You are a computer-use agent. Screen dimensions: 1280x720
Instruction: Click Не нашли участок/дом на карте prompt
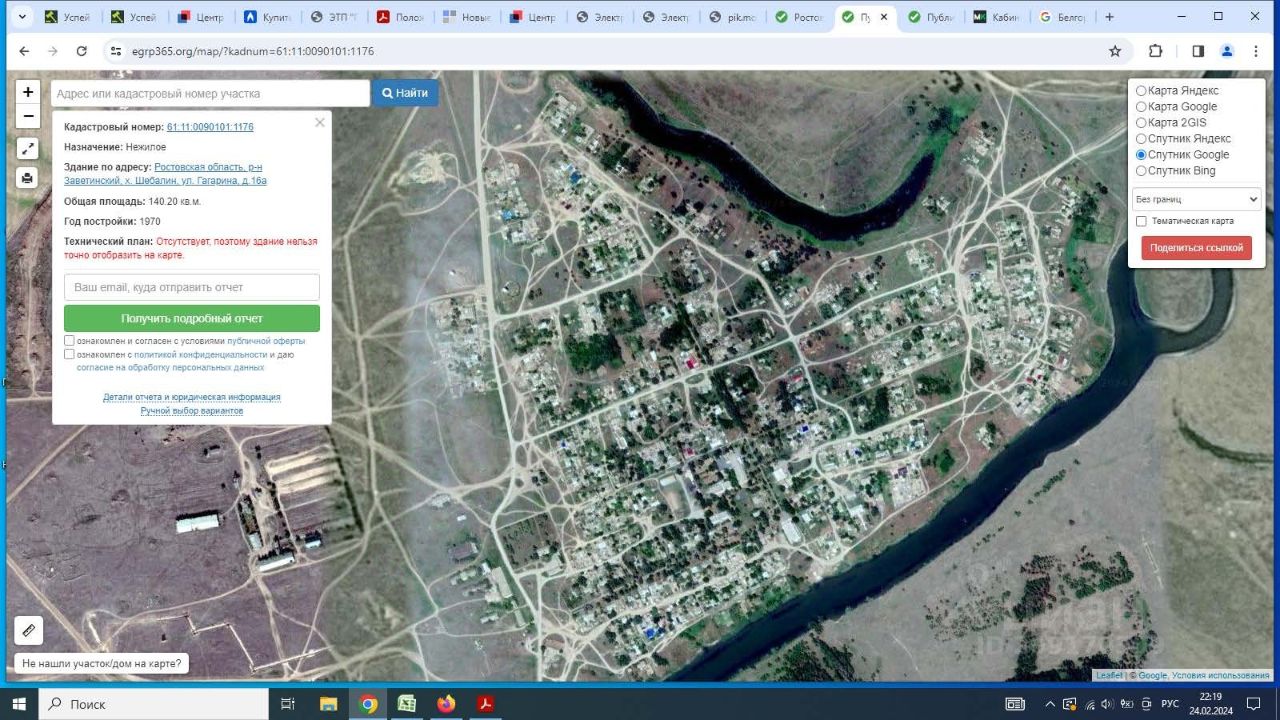(x=102, y=663)
